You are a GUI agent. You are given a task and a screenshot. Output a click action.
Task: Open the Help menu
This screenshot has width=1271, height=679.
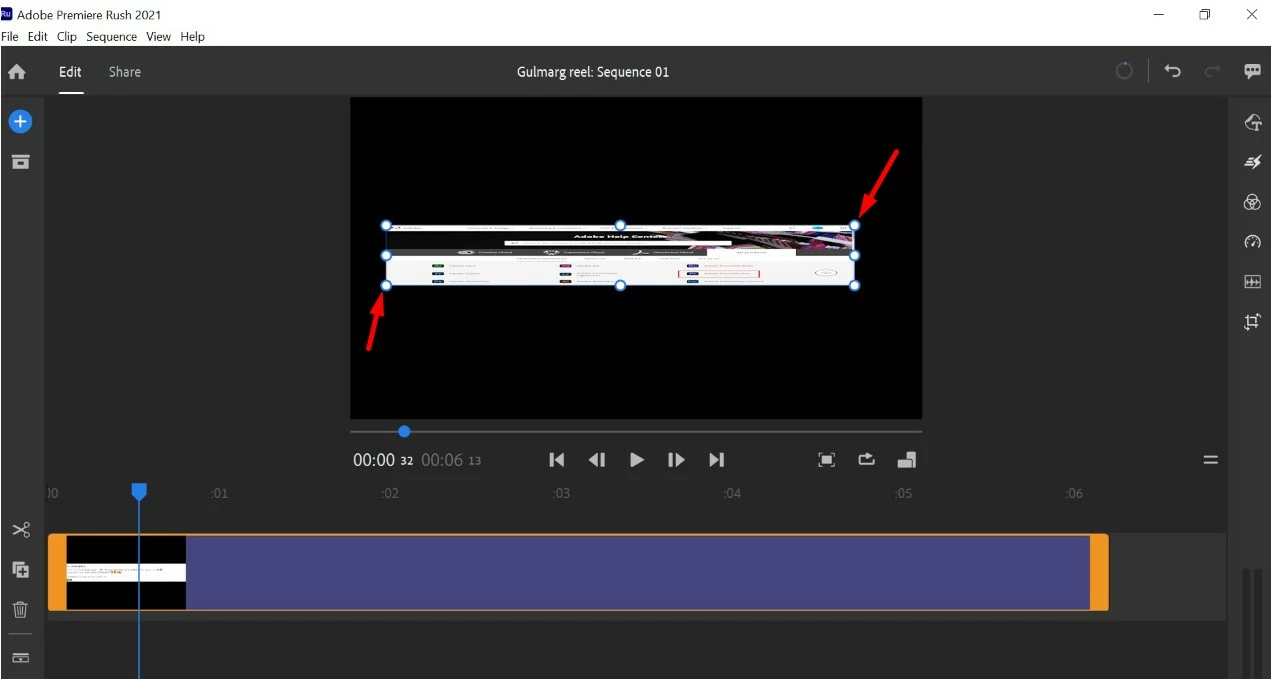[193, 37]
